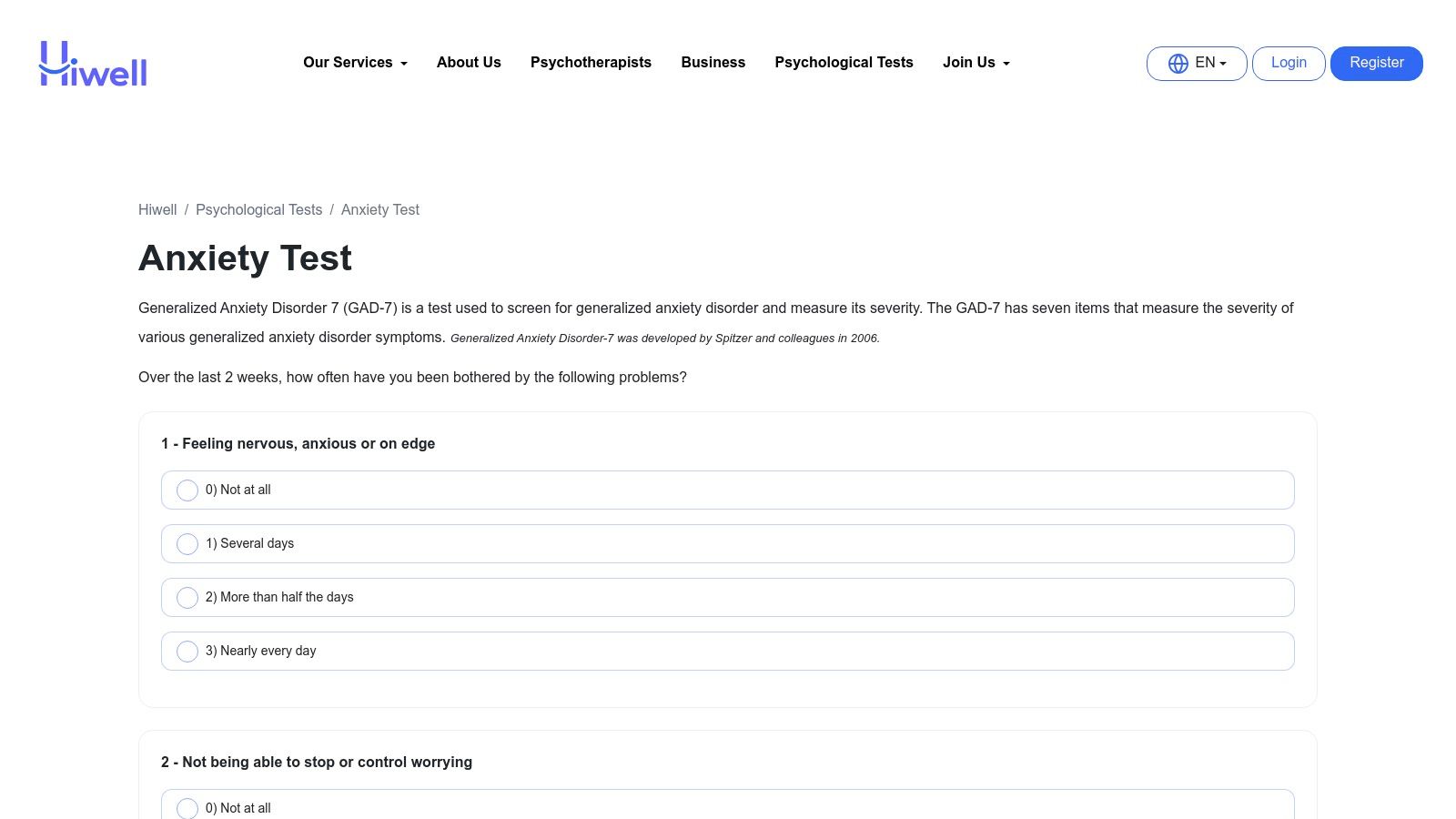The height and width of the screenshot is (819, 1456).
Task: Expand the Our Services menu
Action: click(x=354, y=63)
